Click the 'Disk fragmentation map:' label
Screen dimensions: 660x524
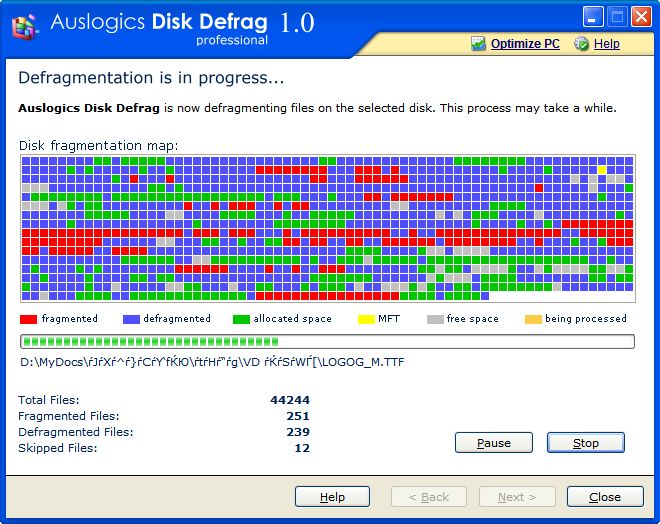(98, 146)
